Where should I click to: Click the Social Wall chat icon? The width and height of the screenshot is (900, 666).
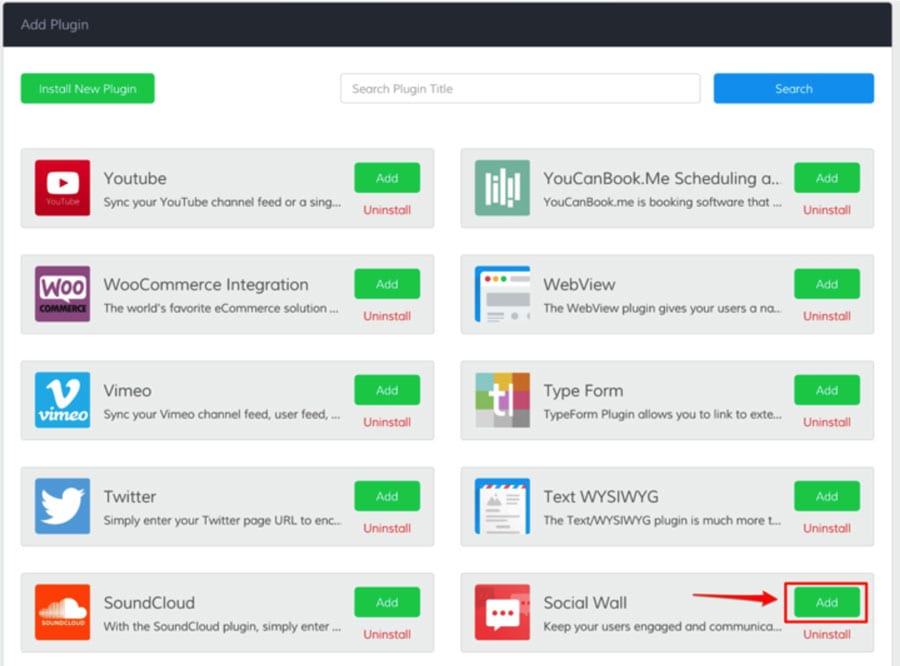[502, 612]
